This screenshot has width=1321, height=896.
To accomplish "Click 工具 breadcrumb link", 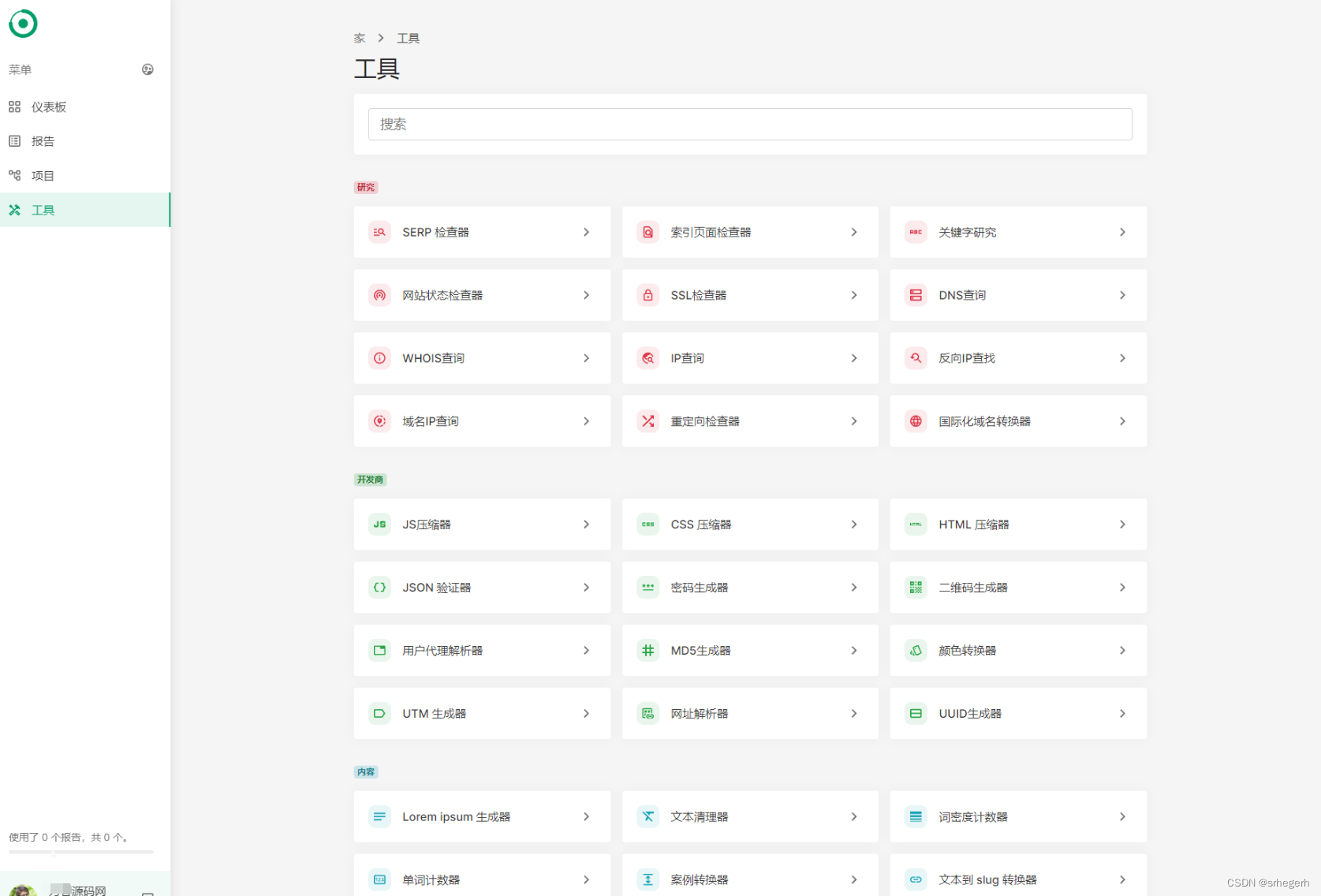I will pyautogui.click(x=408, y=38).
